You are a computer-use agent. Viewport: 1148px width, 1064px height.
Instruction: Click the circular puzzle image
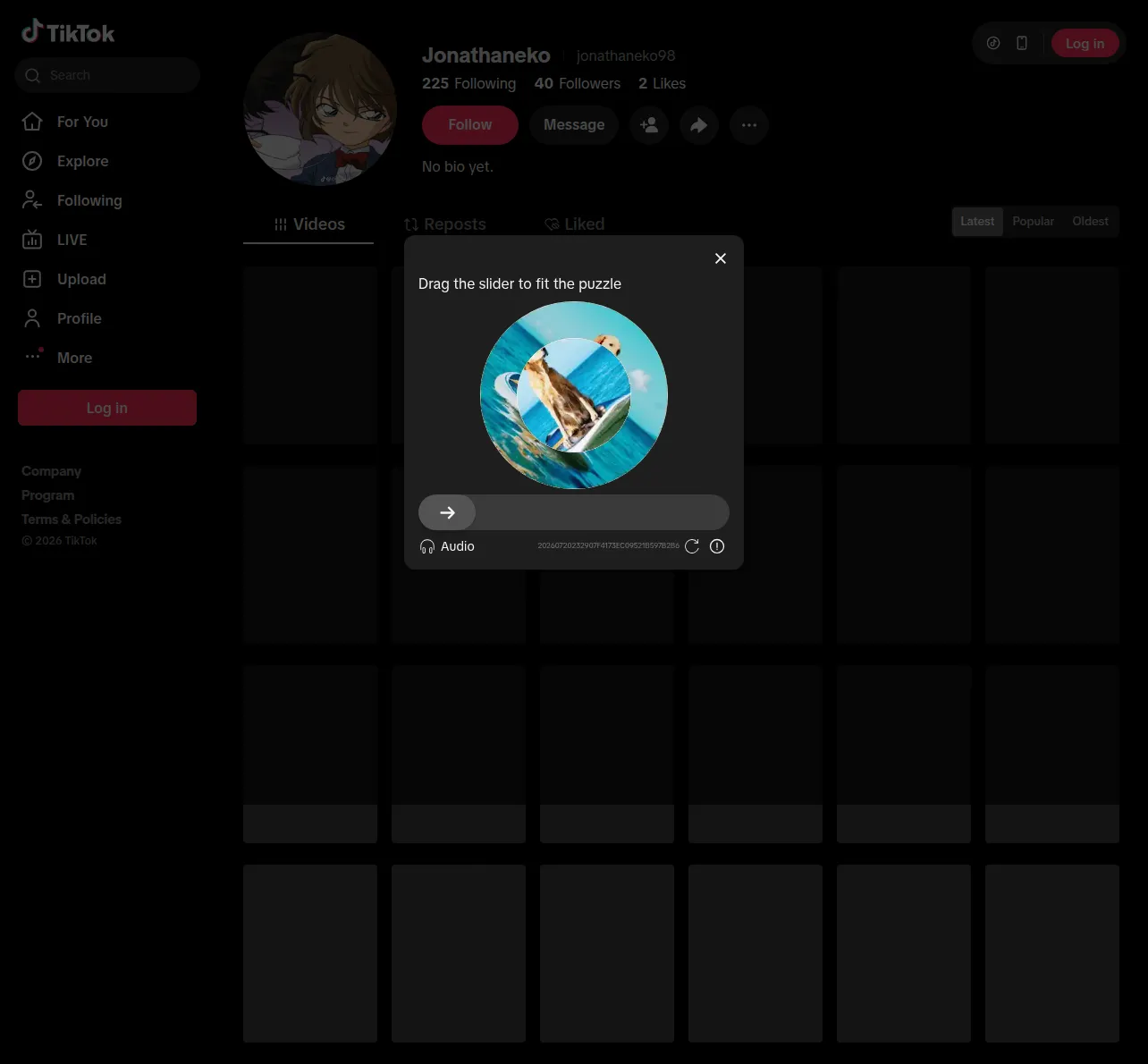pyautogui.click(x=574, y=395)
